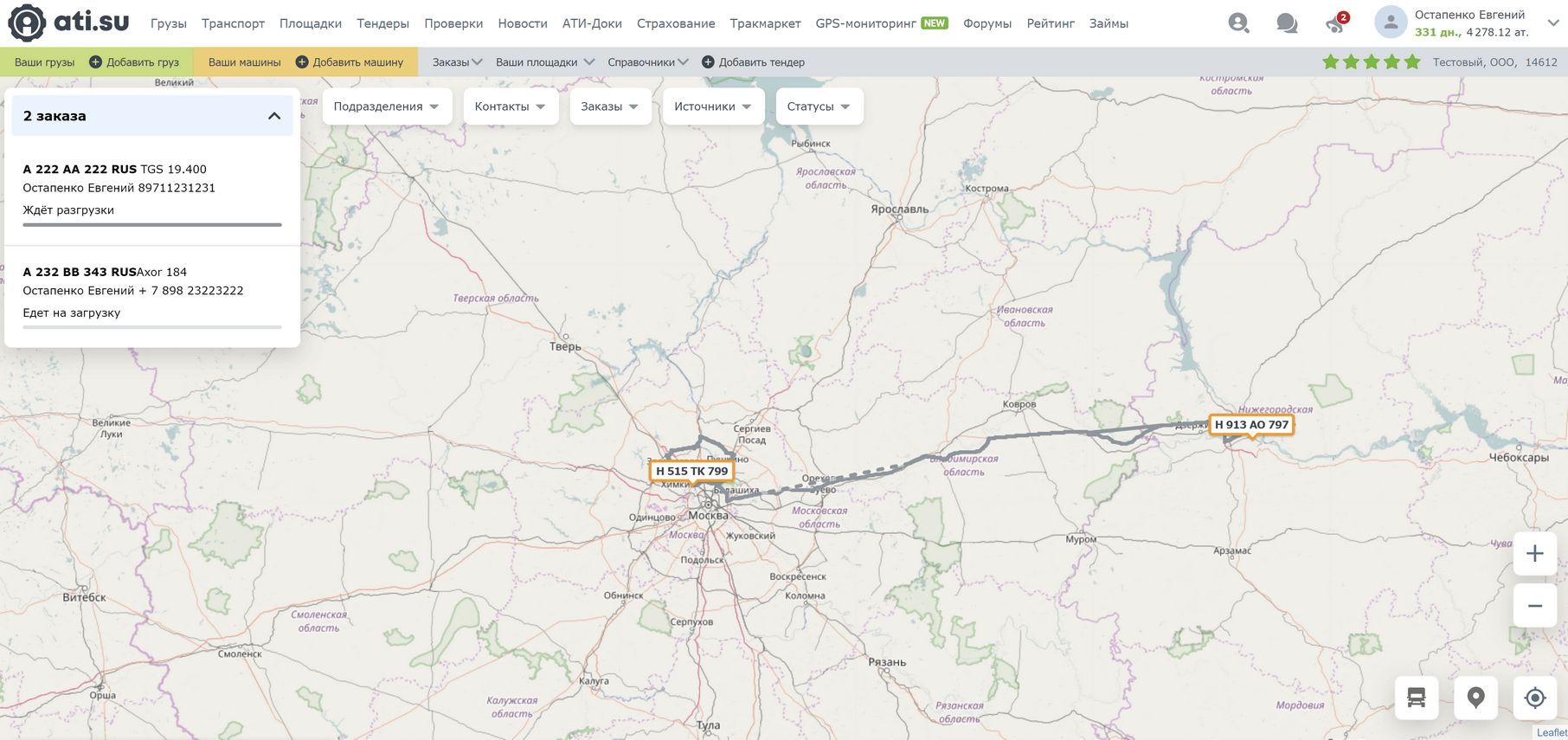Expand Заказы submenu in toolbar
The image size is (1568, 740).
point(457,62)
